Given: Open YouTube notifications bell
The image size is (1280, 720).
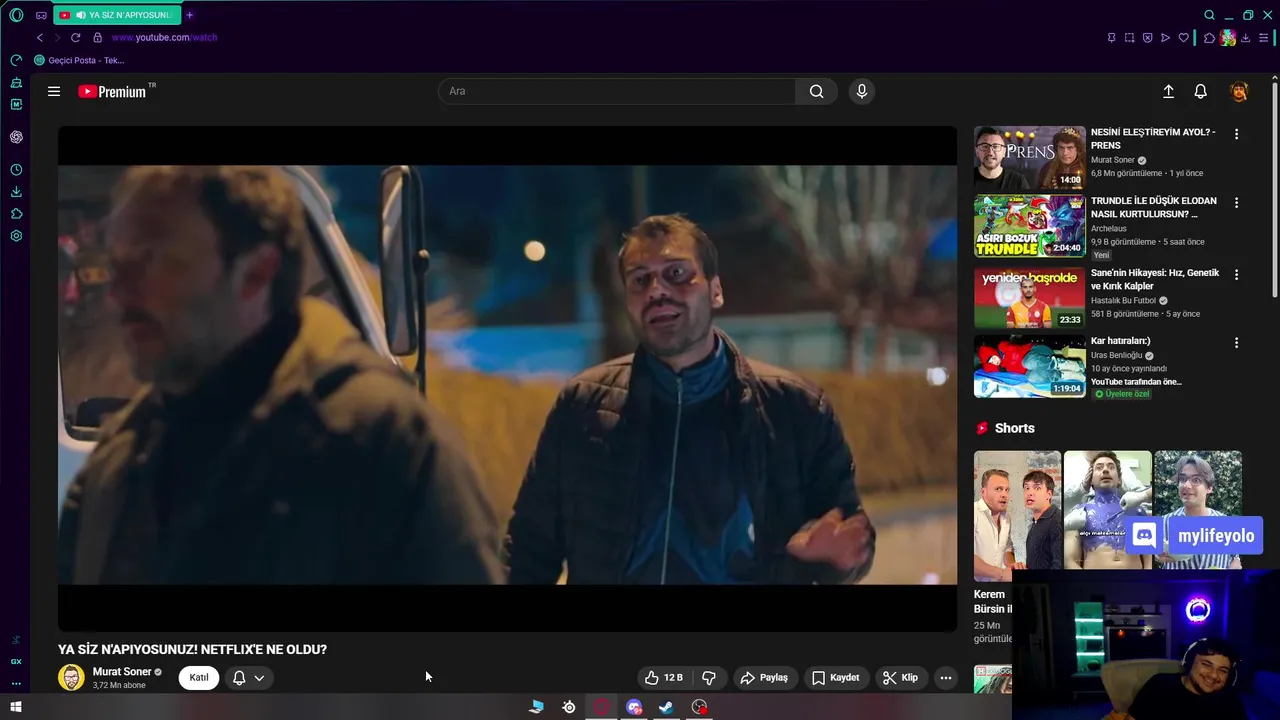Looking at the screenshot, I should (1201, 91).
